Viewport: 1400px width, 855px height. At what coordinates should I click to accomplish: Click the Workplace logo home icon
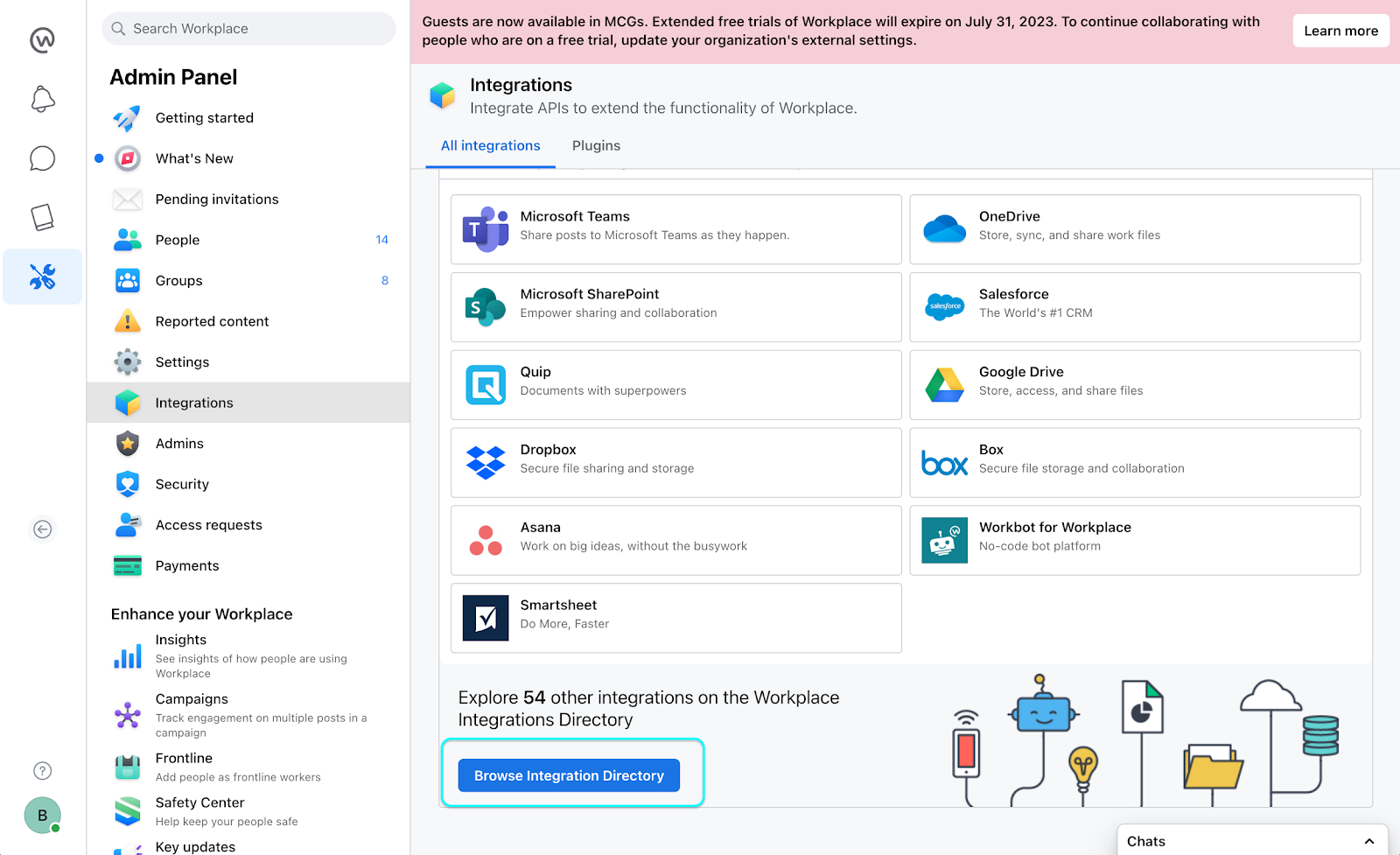click(x=42, y=40)
